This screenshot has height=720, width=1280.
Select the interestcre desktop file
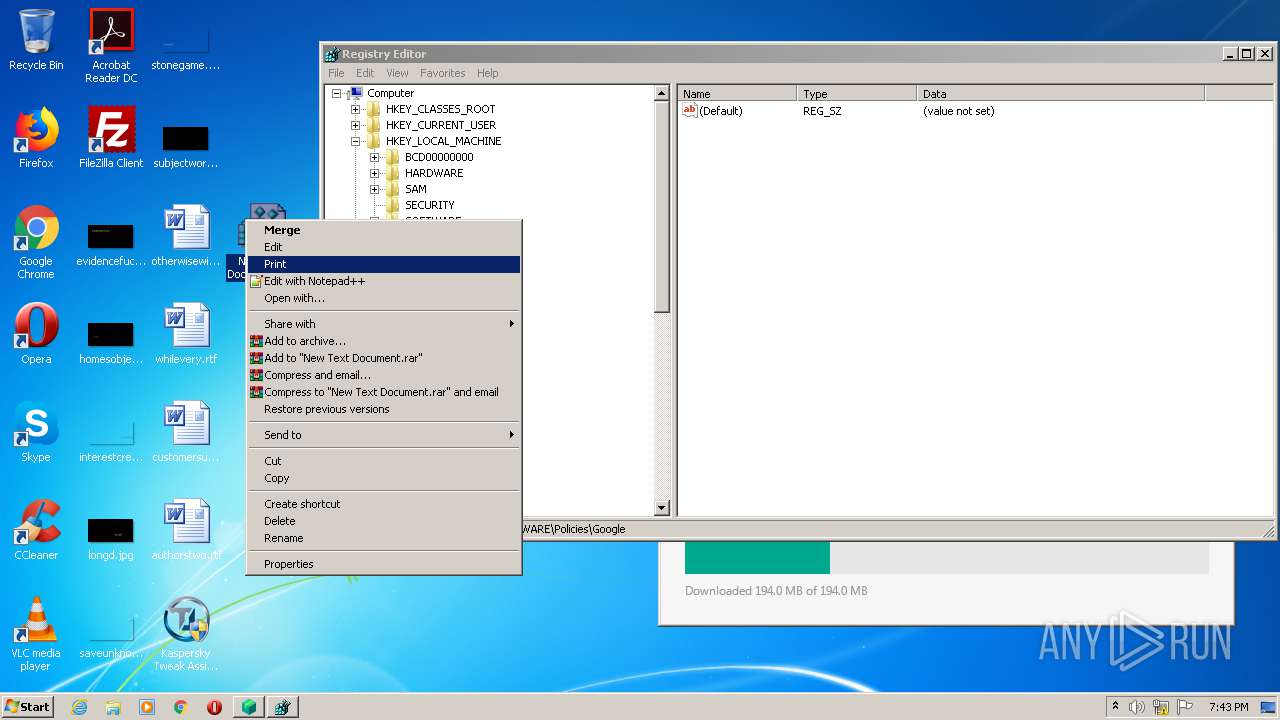point(111,440)
